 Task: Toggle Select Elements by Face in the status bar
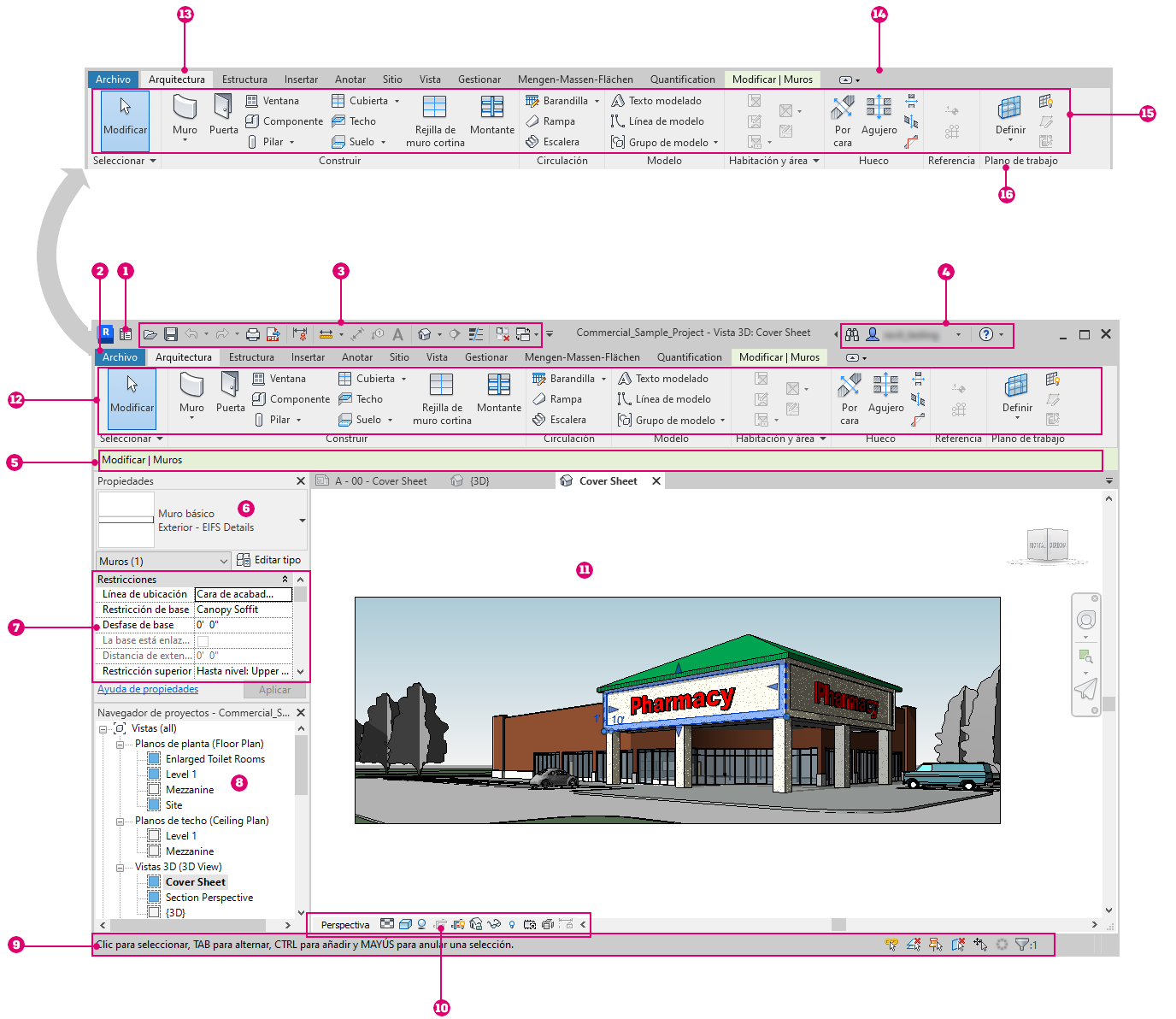point(958,945)
